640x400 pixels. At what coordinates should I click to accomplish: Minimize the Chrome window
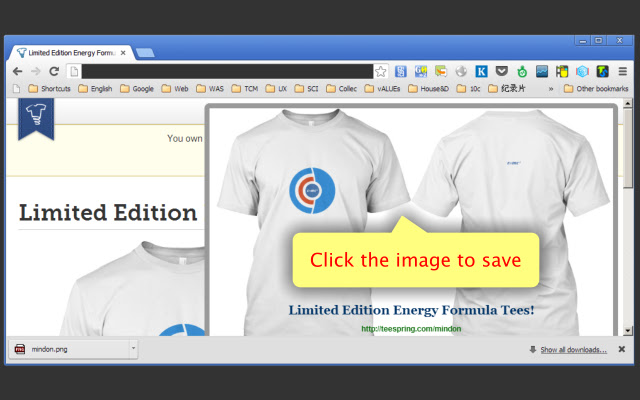pos(583,40)
